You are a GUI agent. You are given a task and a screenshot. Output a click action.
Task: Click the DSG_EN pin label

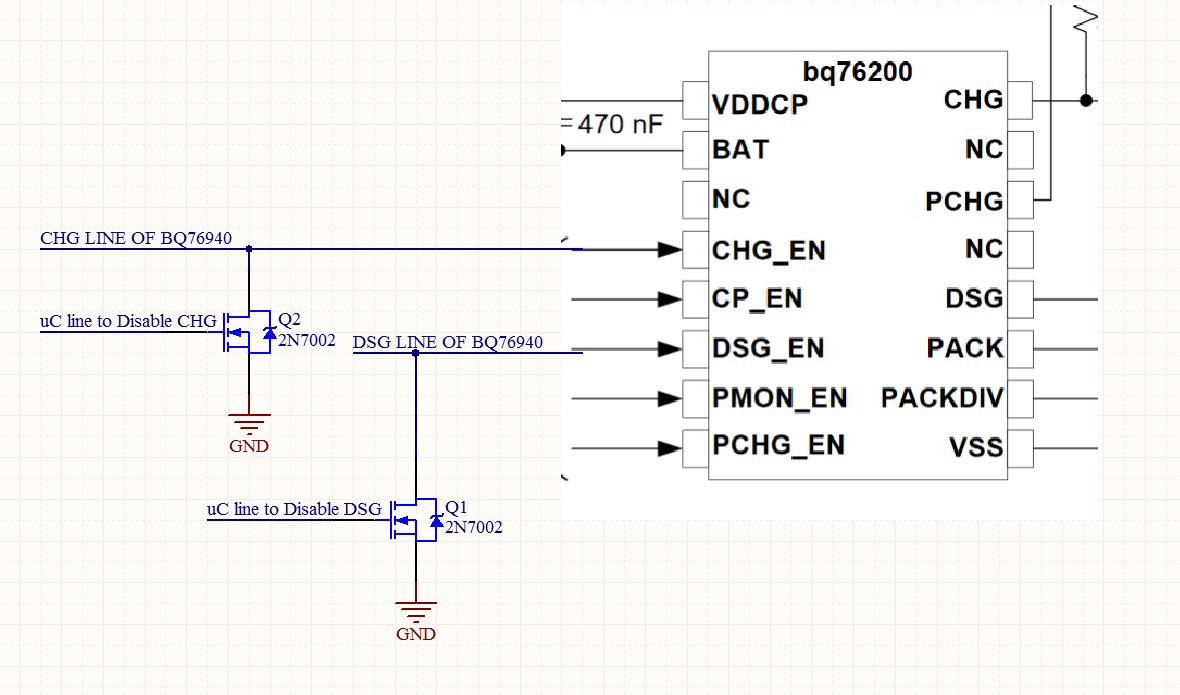point(768,348)
